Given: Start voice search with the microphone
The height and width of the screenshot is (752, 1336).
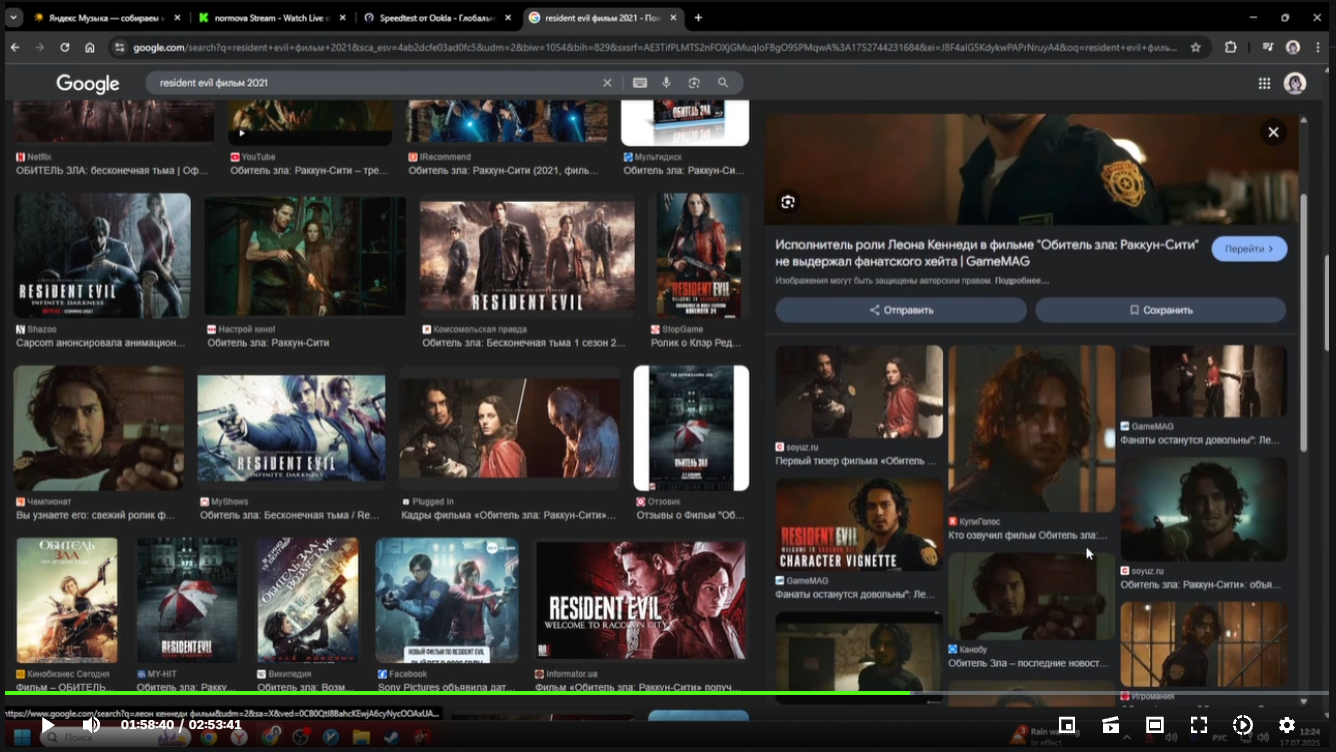Looking at the screenshot, I should [667, 83].
